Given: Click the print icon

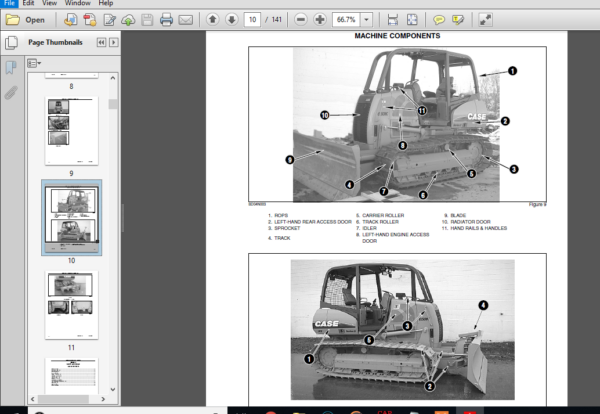Looking at the screenshot, I should (x=166, y=20).
